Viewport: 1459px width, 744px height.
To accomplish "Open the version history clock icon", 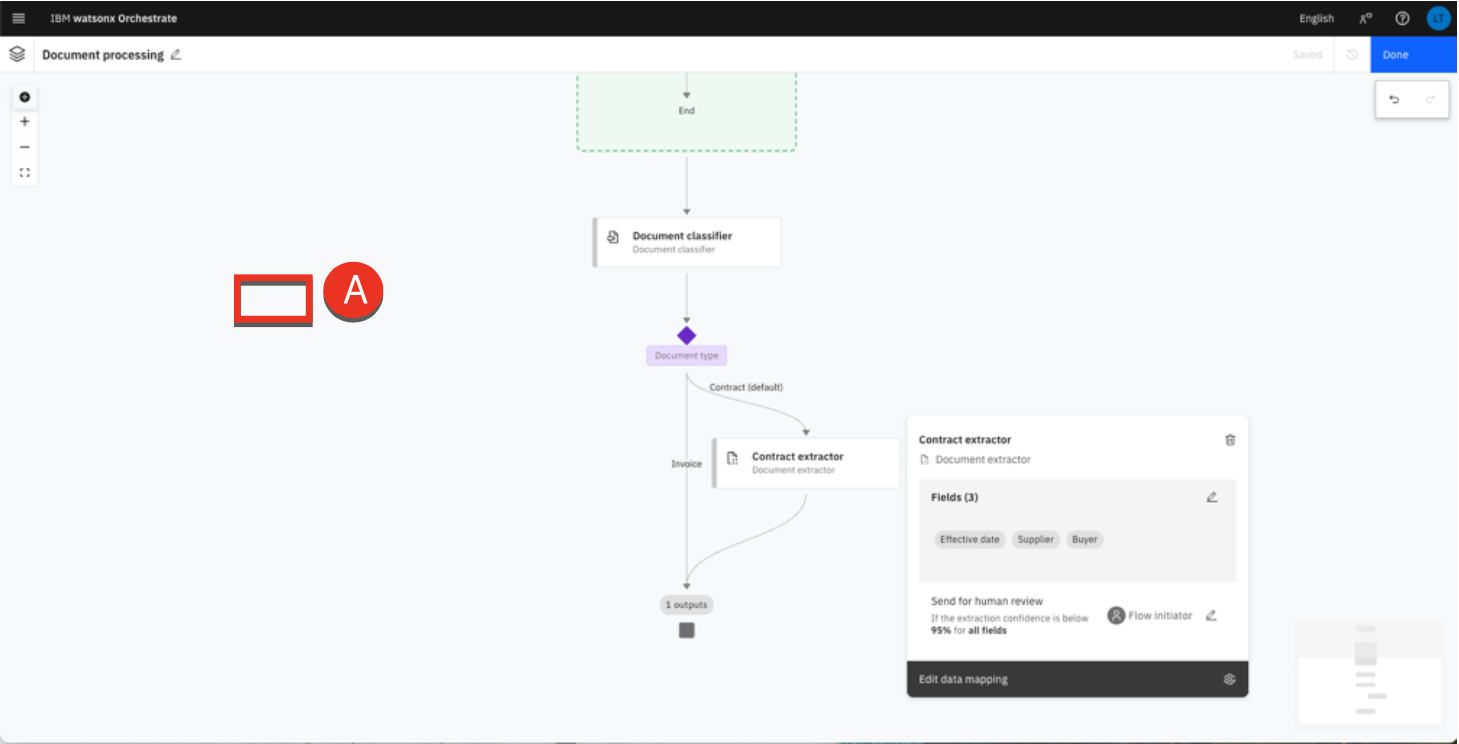I will 1352,55.
